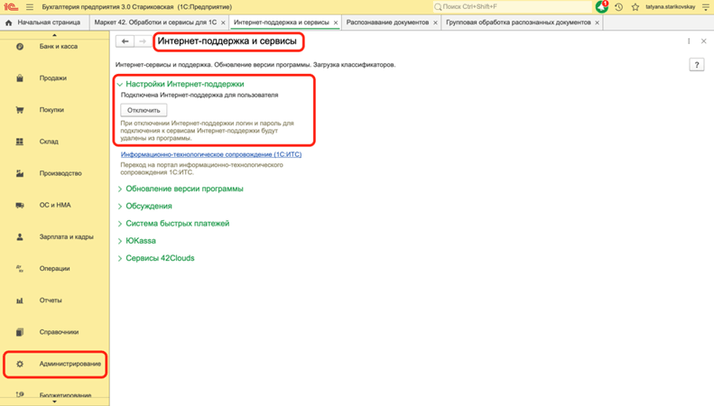The width and height of the screenshot is (714, 406).
Task: Open Справочники section label
Action: tap(59, 332)
